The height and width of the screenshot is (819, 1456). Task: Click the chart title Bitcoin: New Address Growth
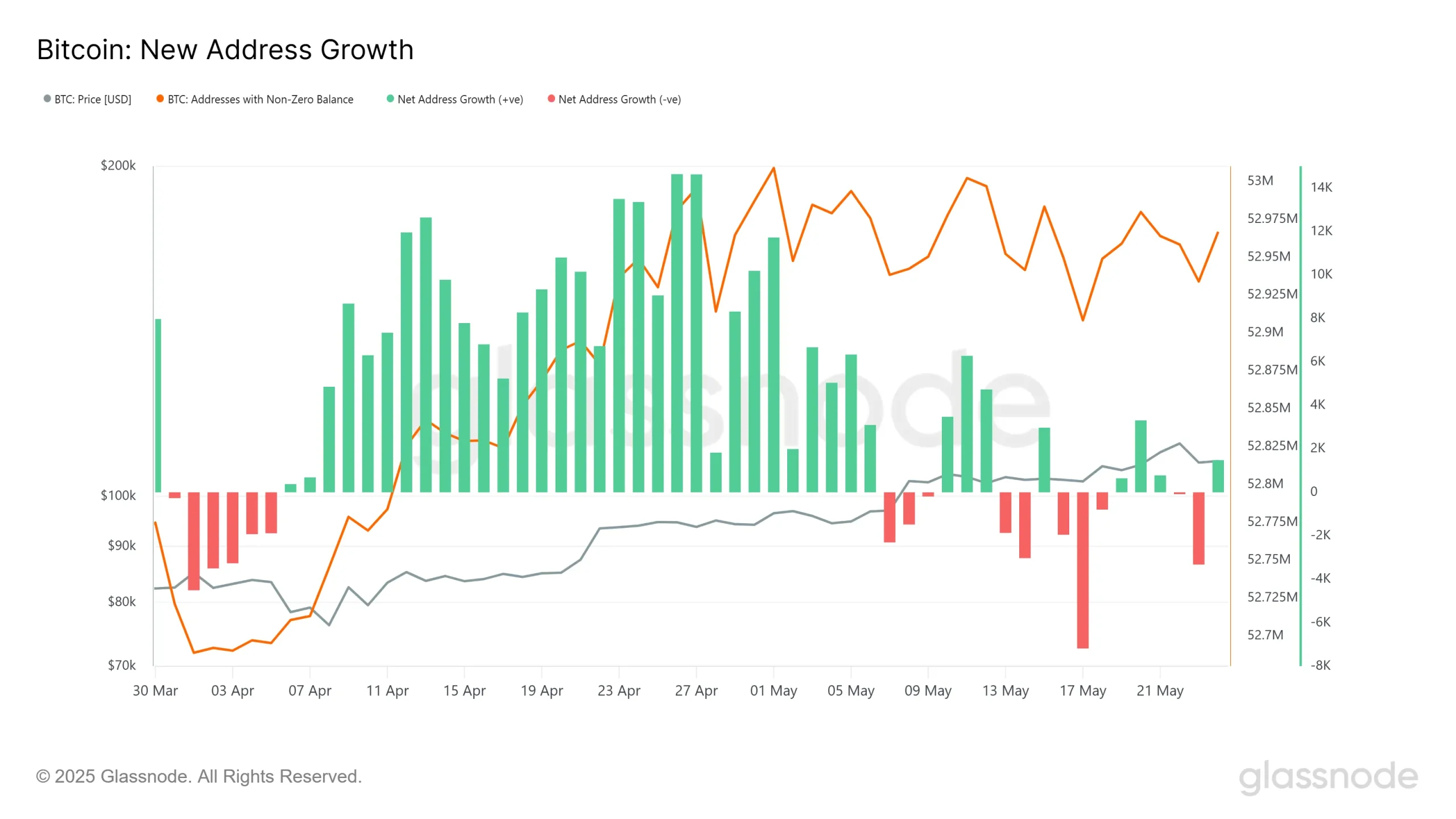click(225, 50)
